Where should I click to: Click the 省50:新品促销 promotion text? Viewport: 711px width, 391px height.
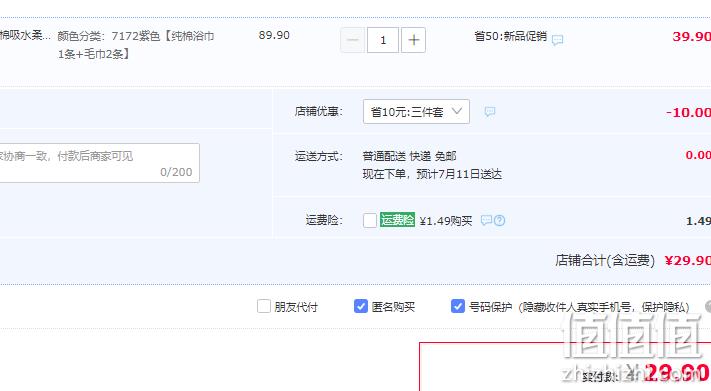[510, 36]
